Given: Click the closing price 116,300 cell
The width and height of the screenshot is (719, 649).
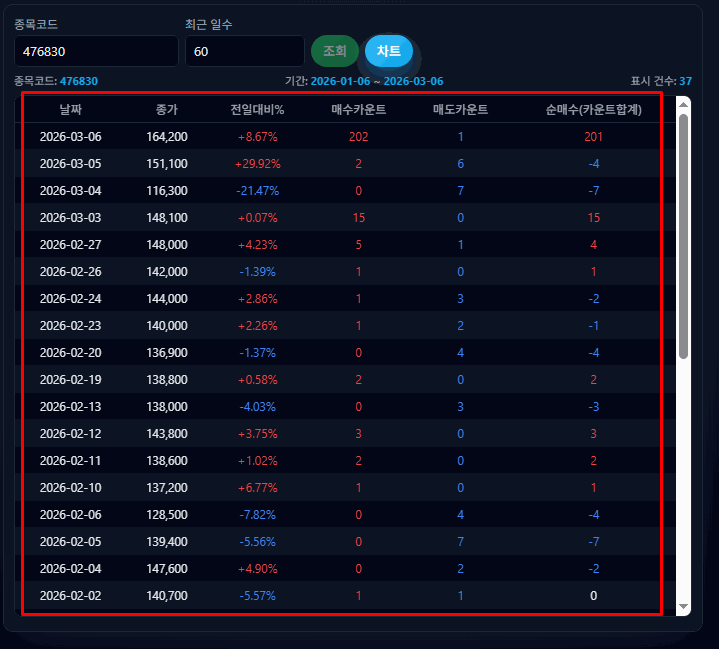Looking at the screenshot, I should pyautogui.click(x=166, y=190).
